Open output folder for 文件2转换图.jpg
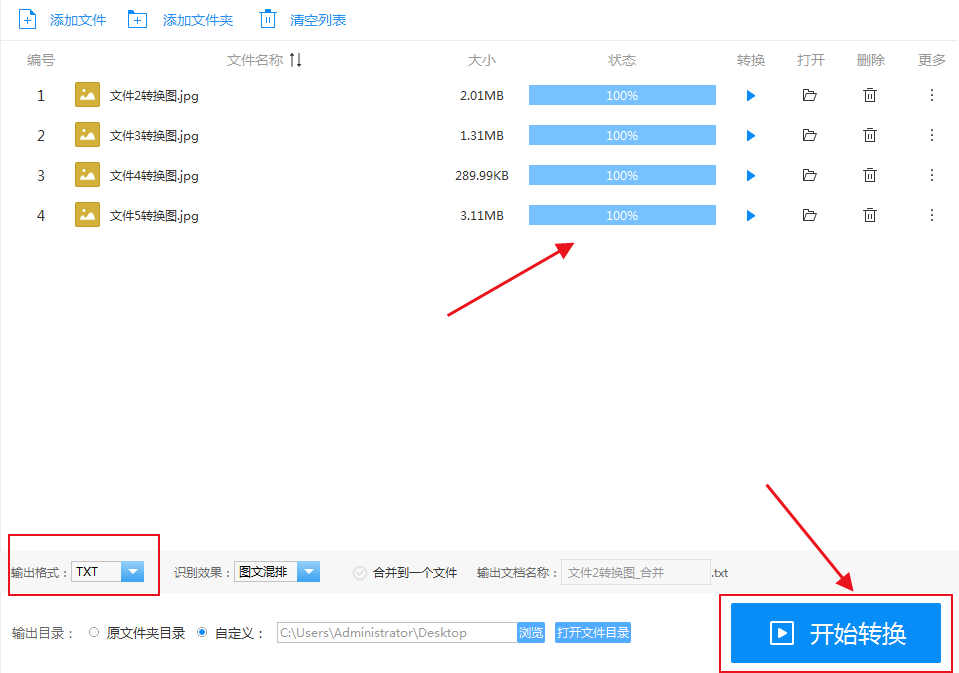Viewport: 959px width, 673px height. [x=810, y=95]
